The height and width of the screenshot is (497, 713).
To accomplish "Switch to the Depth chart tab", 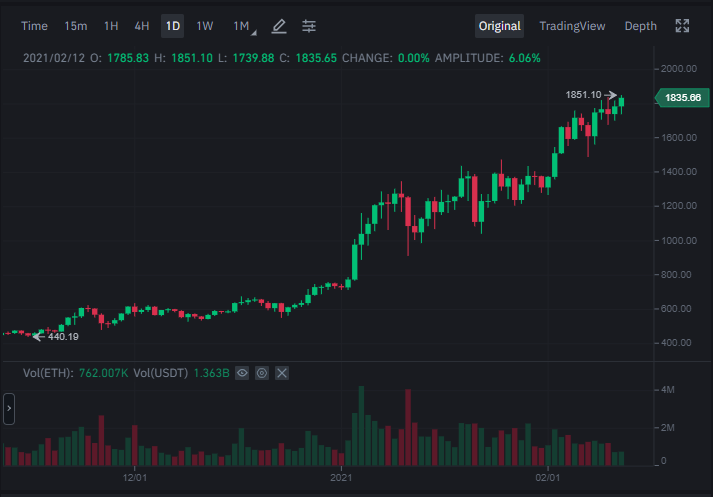I will (640, 26).
